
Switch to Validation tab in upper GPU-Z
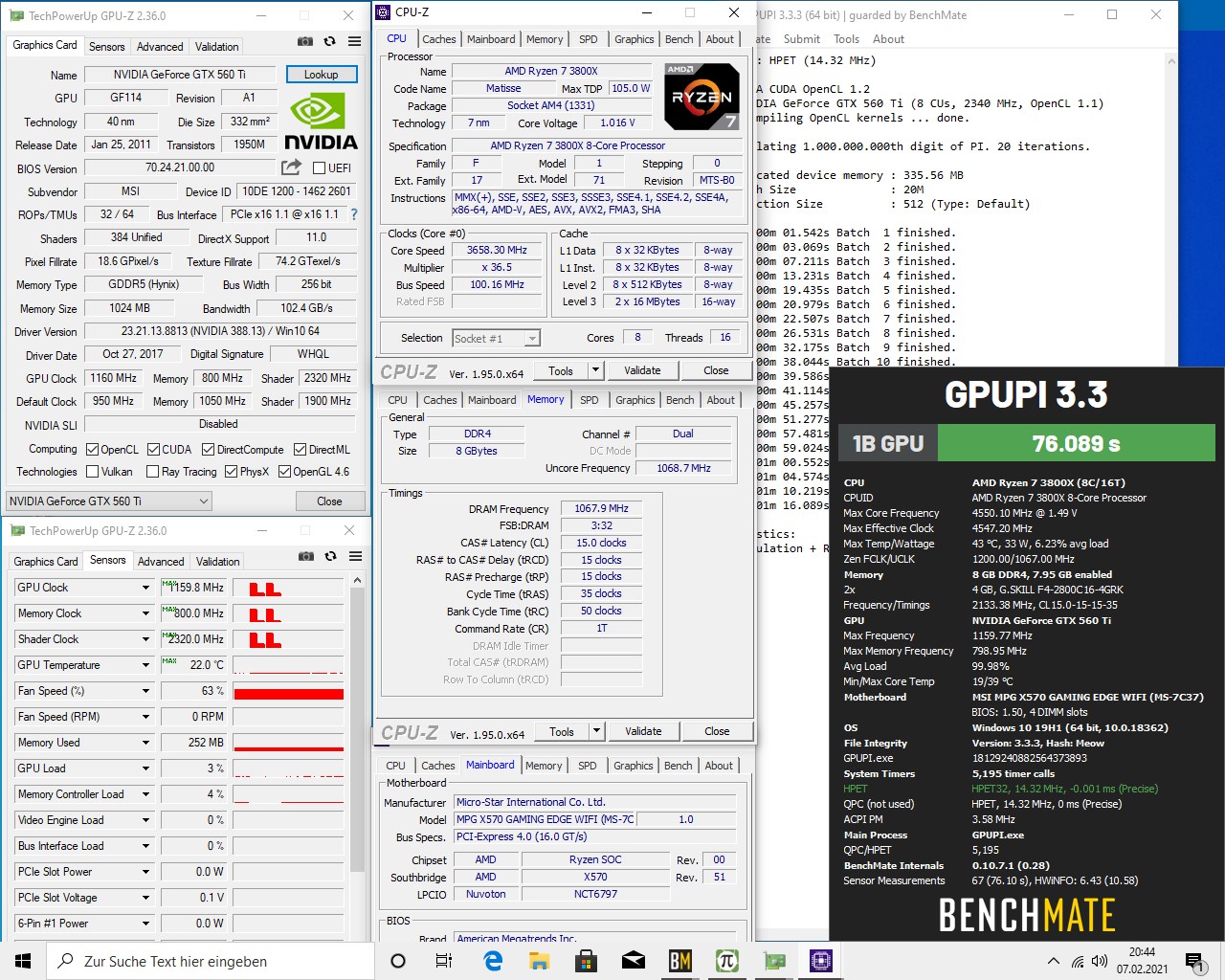217,47
